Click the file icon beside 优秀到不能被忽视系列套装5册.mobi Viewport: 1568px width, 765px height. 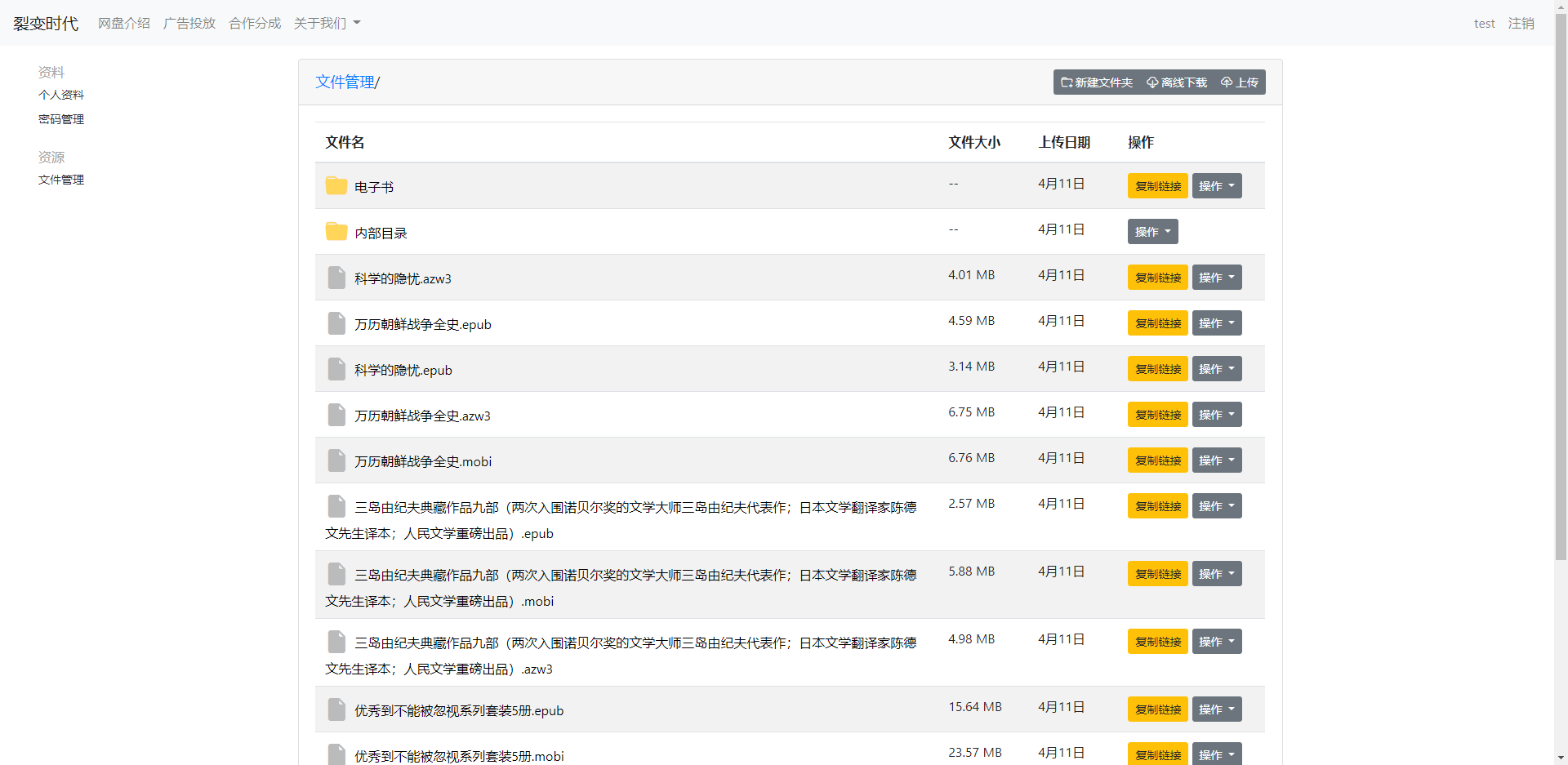(336, 754)
